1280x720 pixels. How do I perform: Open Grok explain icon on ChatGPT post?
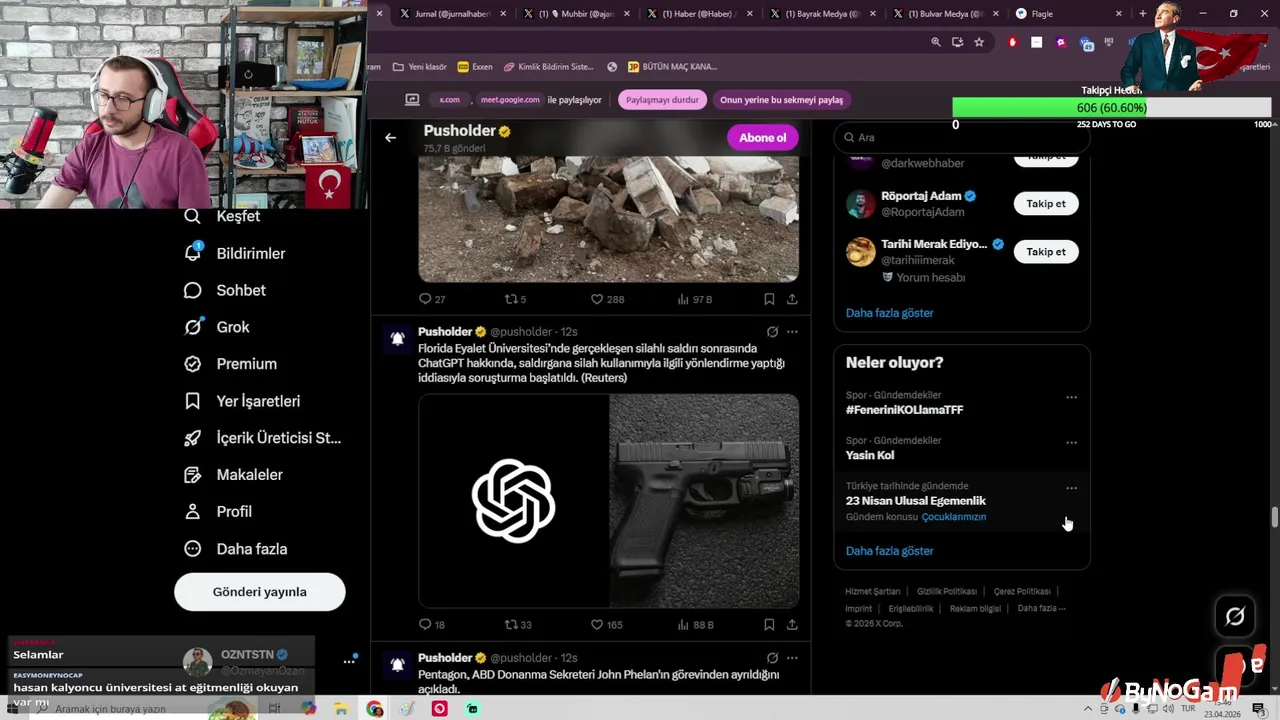click(x=772, y=332)
